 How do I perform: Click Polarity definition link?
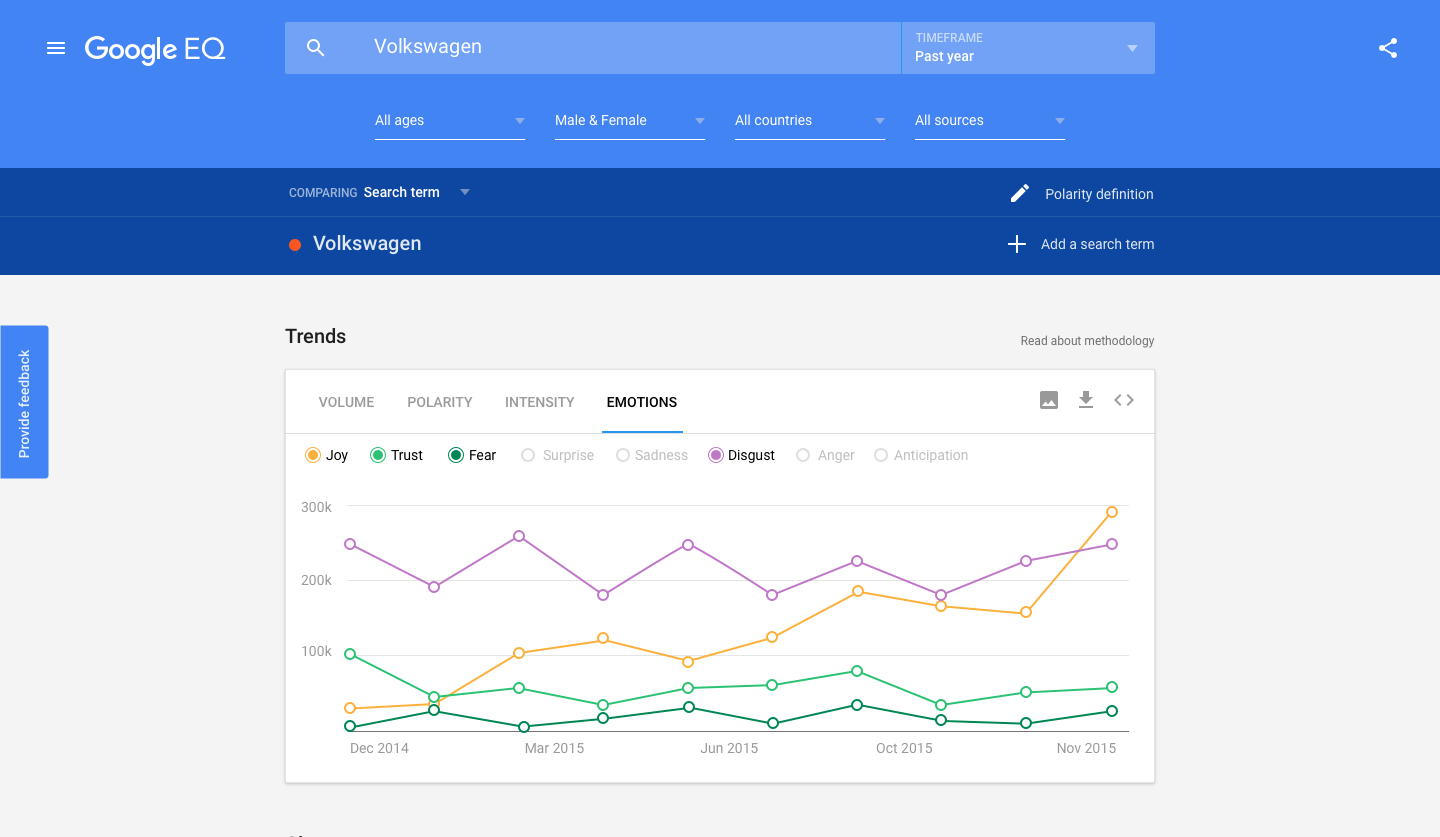(1099, 194)
